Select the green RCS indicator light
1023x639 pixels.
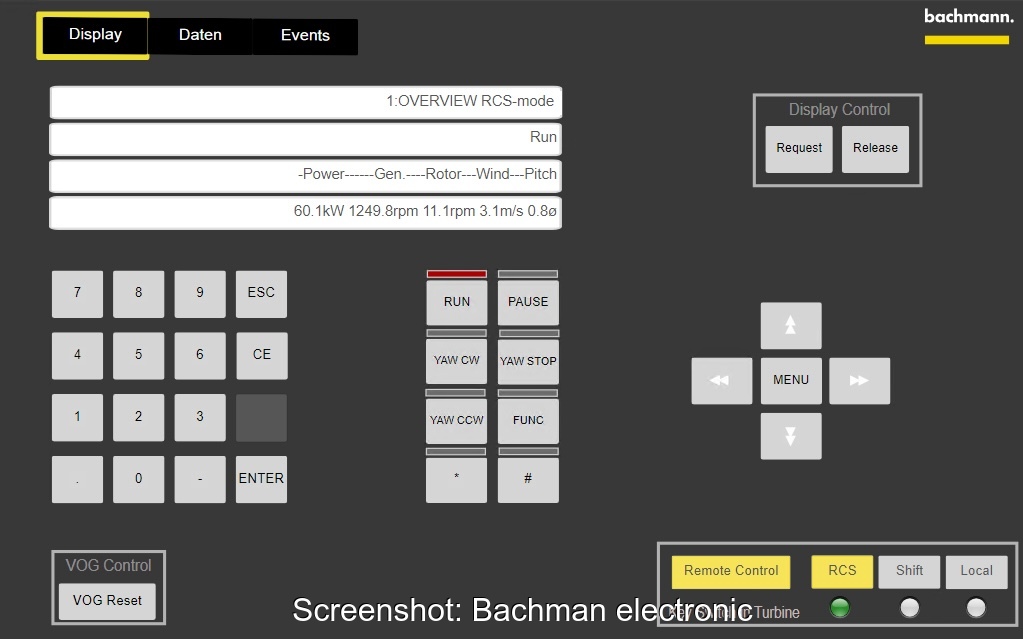(x=840, y=607)
